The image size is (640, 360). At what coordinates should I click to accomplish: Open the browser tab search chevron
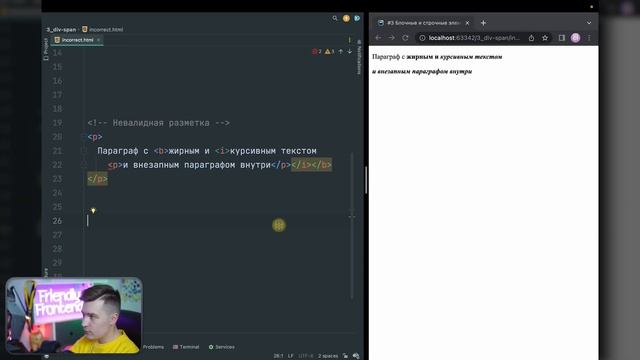[589, 23]
